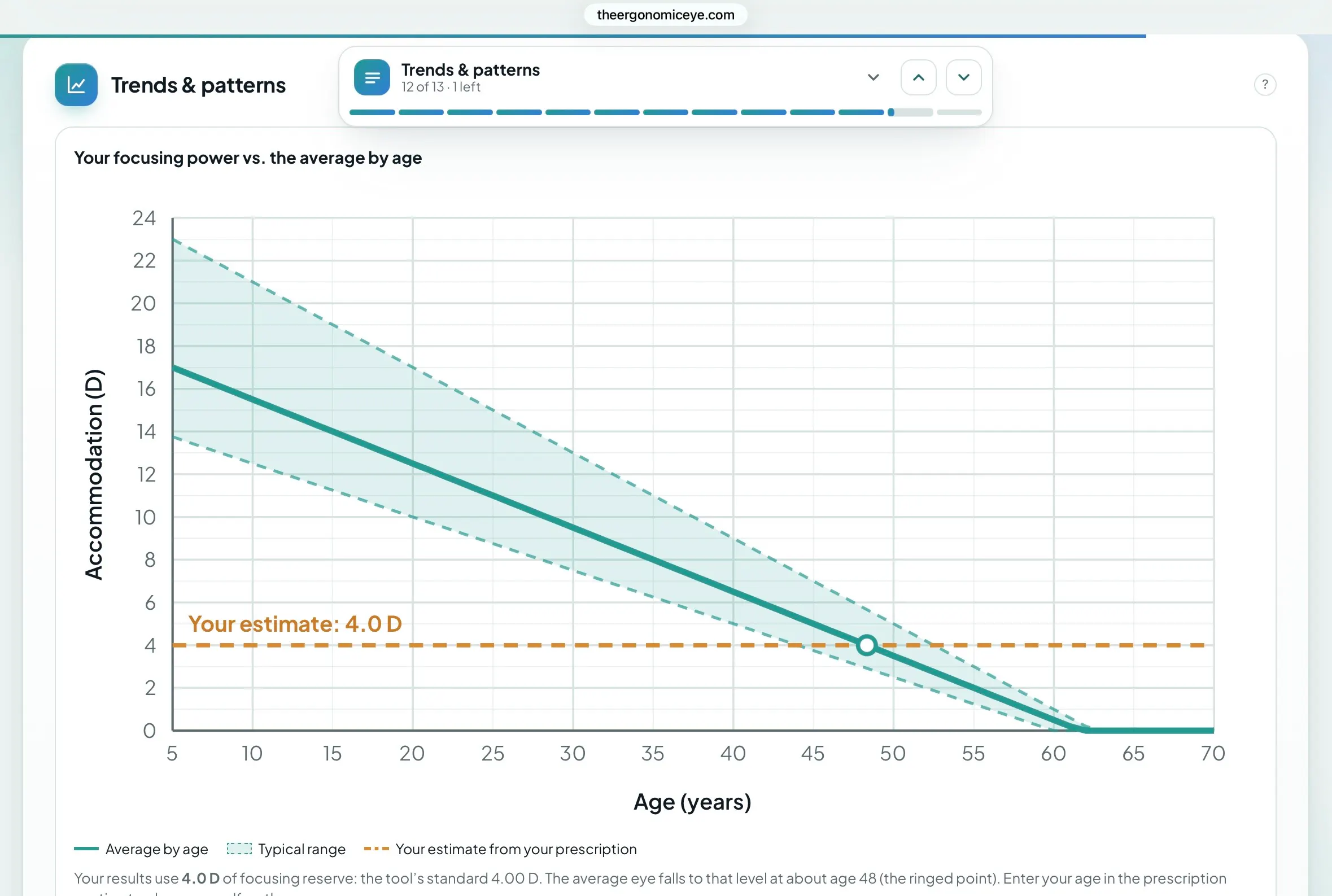1332x896 pixels.
Task: Click the theergonomiceye.com address pill
Action: coord(666,15)
